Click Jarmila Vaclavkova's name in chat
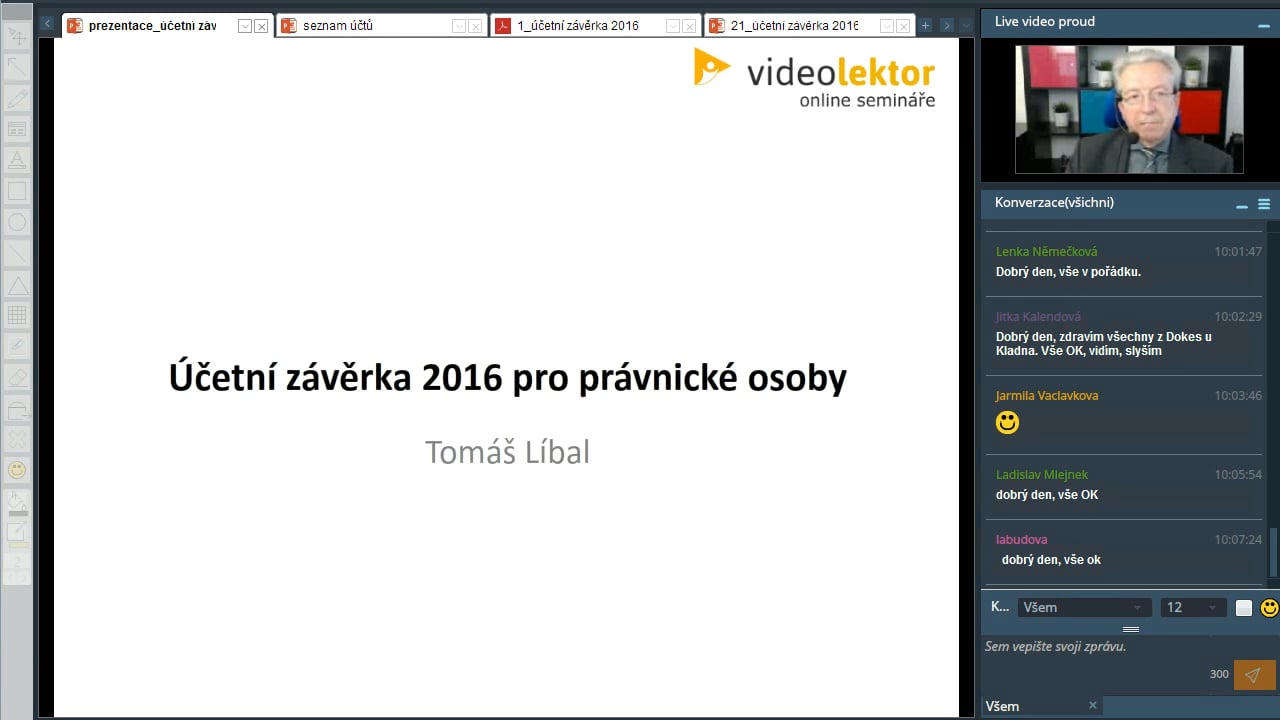Image resolution: width=1280 pixels, height=720 pixels. 1045,396
